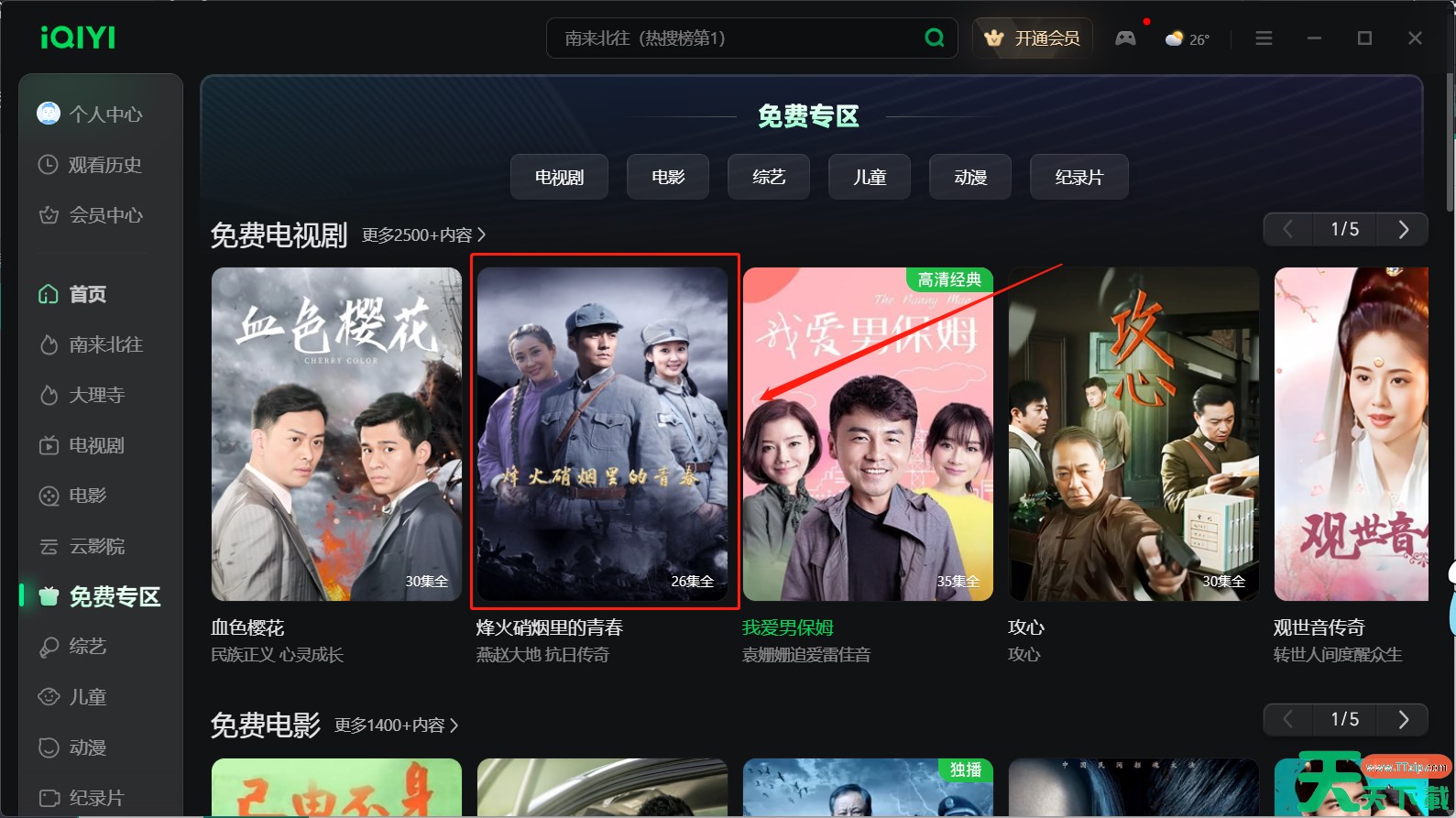This screenshot has width=1456, height=818.
Task: Open the hamburger menu icon
Action: [1264, 38]
